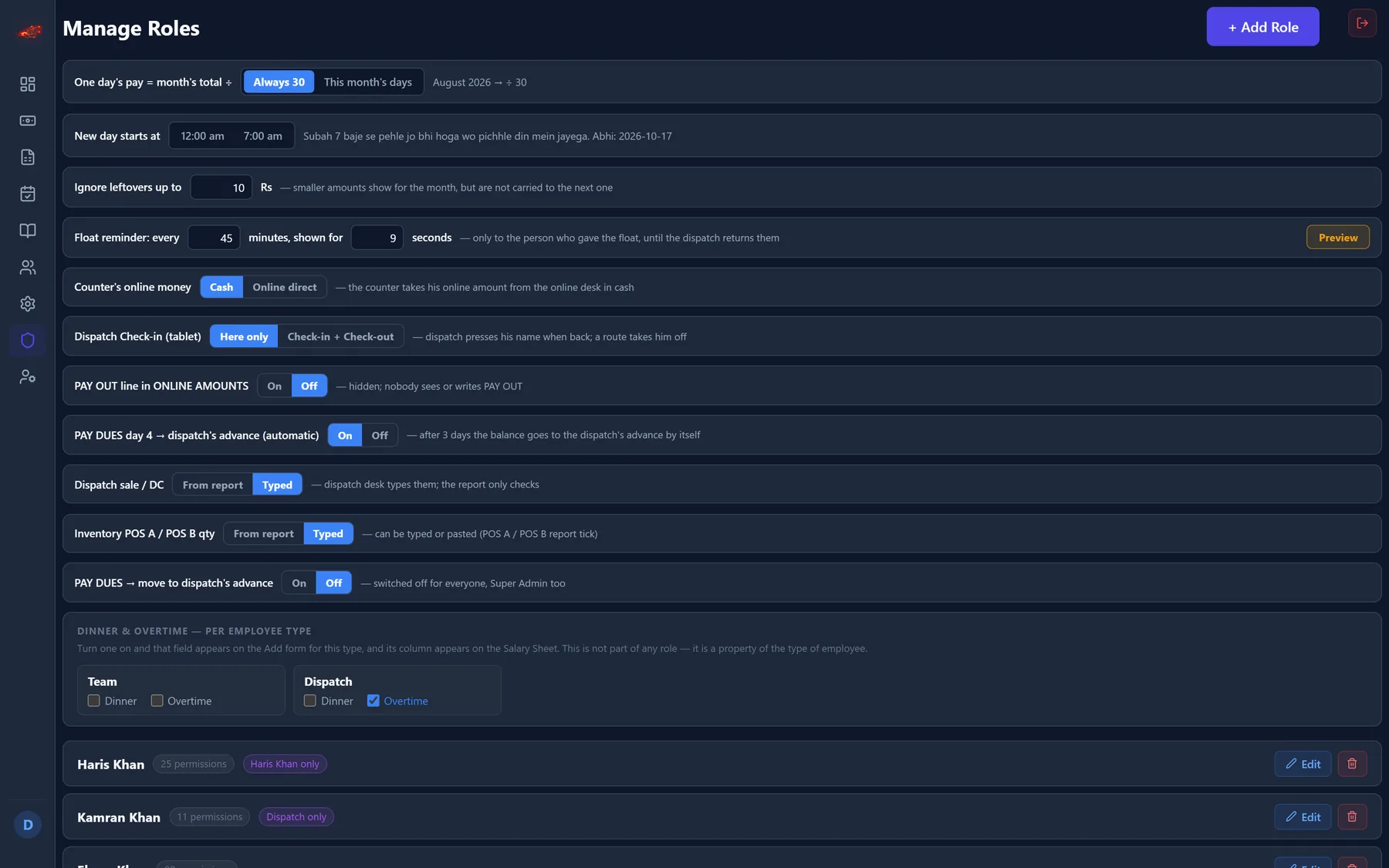1389x868 pixels.
Task: Click the red app logo
Action: click(x=29, y=32)
